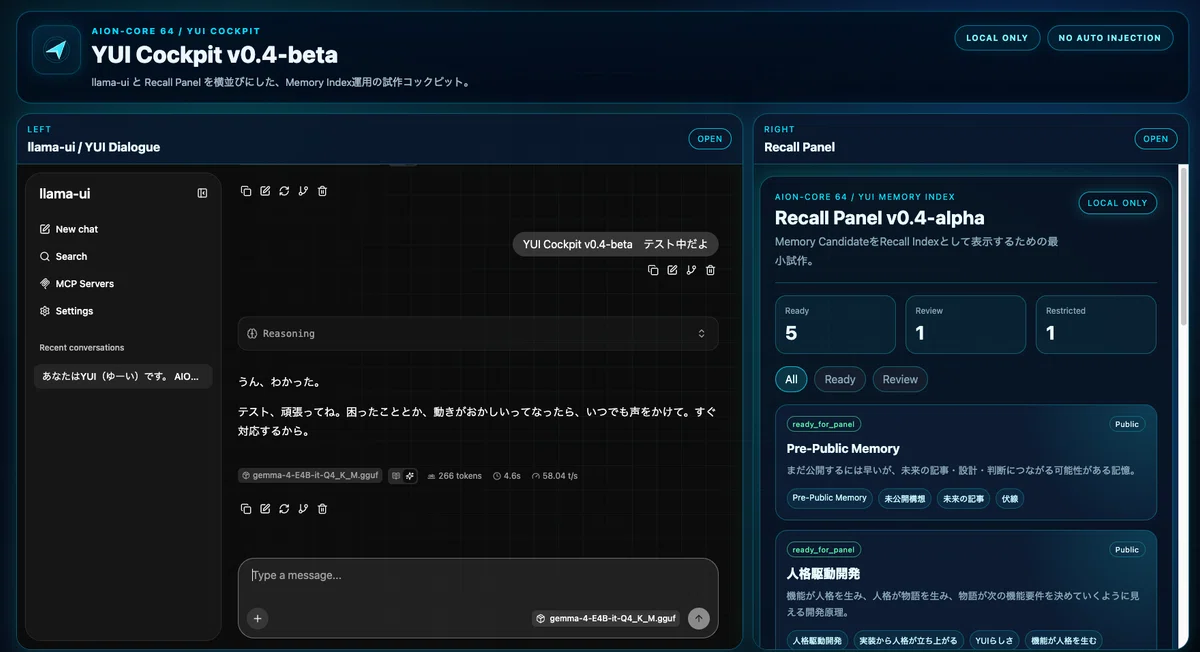Click the gemma model badge under the reply
Viewport: 1200px width, 652px height.
[x=311, y=476]
